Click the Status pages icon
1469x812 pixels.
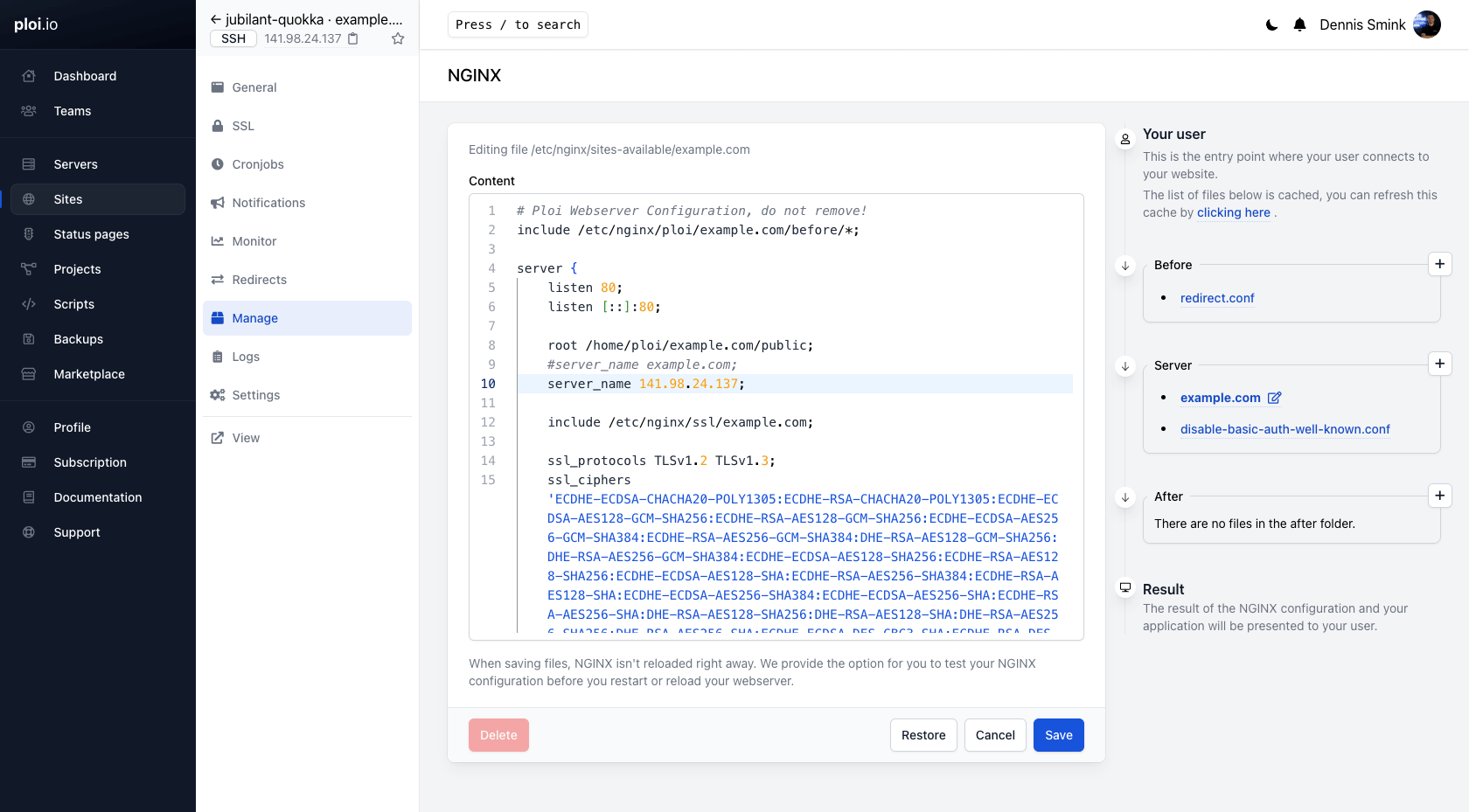click(29, 234)
